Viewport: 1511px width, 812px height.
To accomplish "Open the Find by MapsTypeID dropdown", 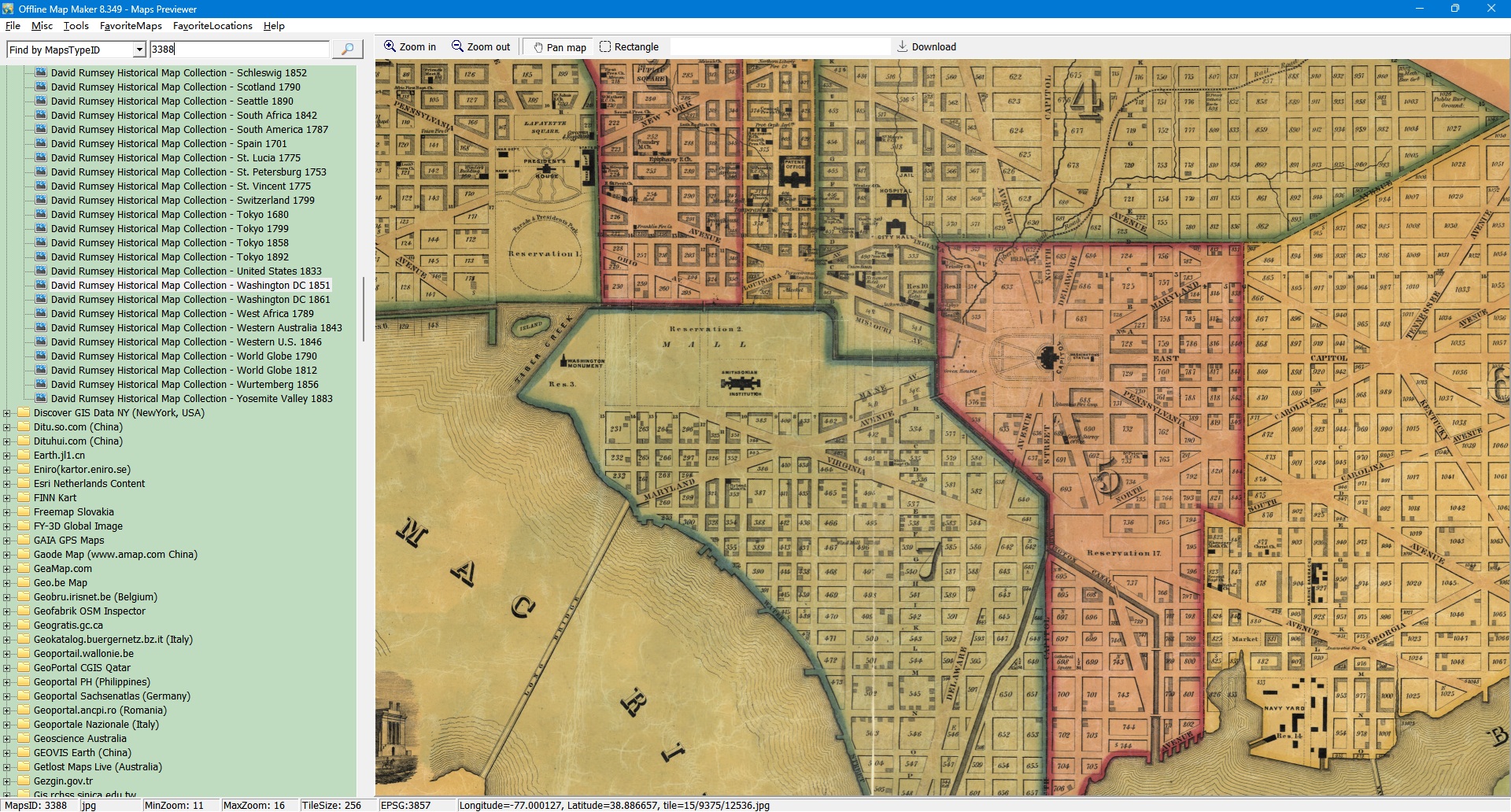I will [x=139, y=50].
